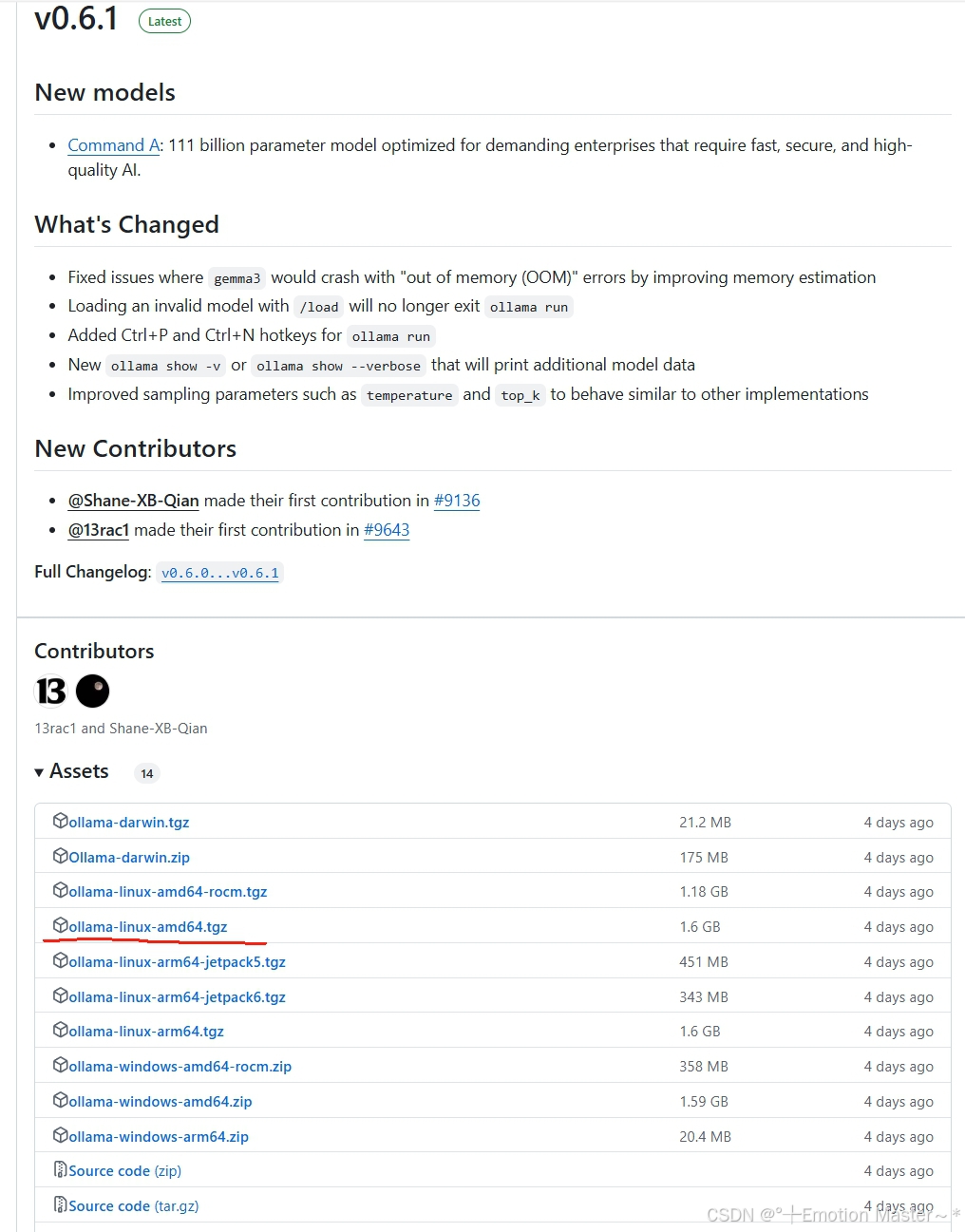
Task: Open the v0.6.0...v0.6.1 changelog comparison
Action: point(220,573)
